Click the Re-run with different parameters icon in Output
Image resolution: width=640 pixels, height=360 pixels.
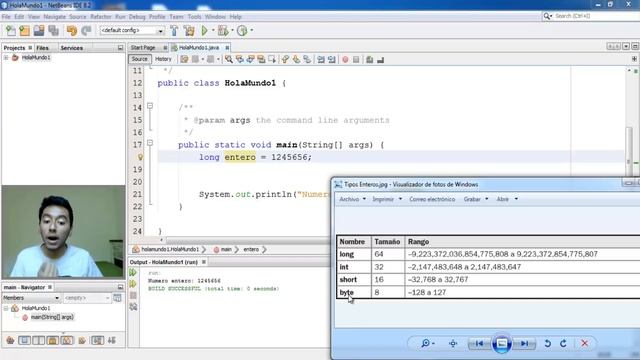(133, 284)
